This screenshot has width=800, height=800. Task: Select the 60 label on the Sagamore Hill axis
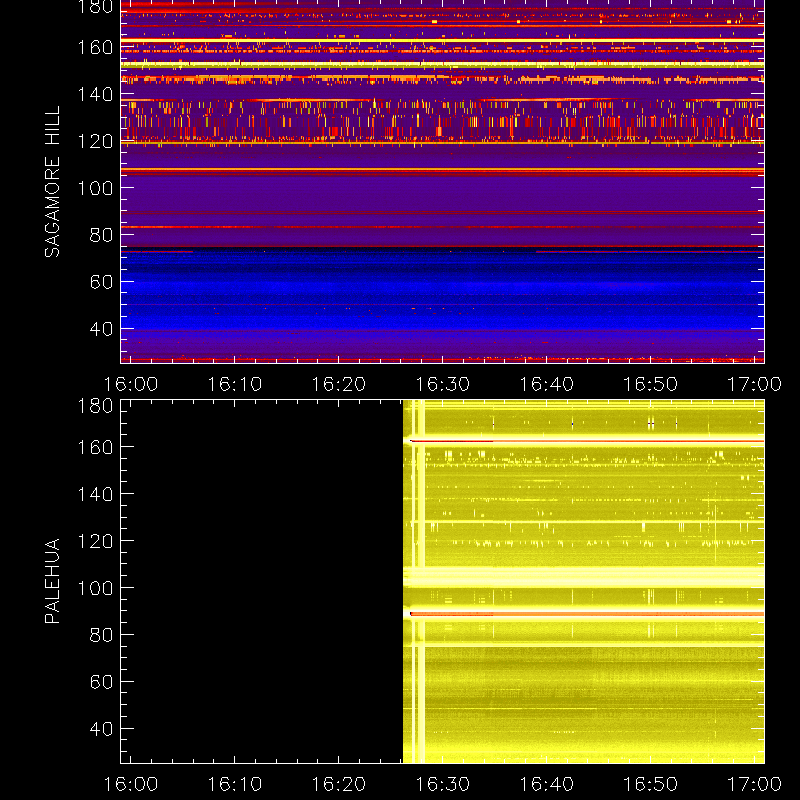[101, 282]
